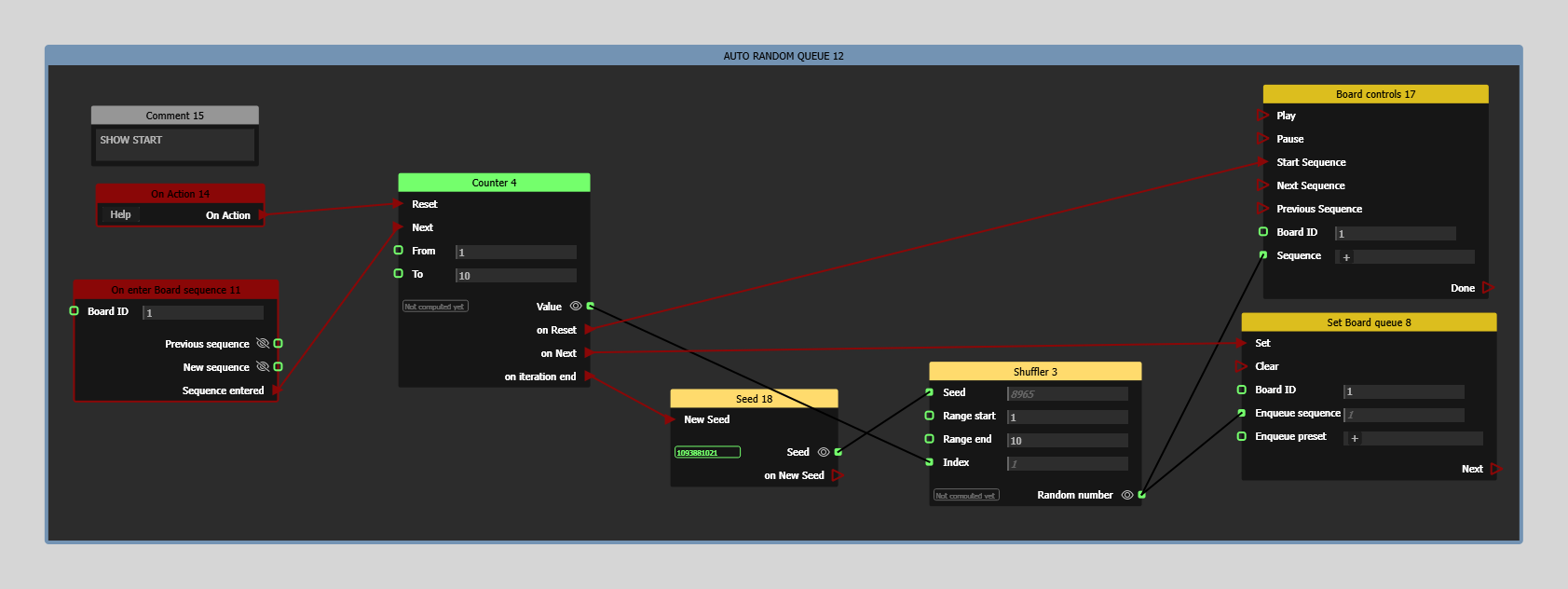Click the Clear trigger port on Set Board queue
The height and width of the screenshot is (589, 1568).
coord(1241,366)
